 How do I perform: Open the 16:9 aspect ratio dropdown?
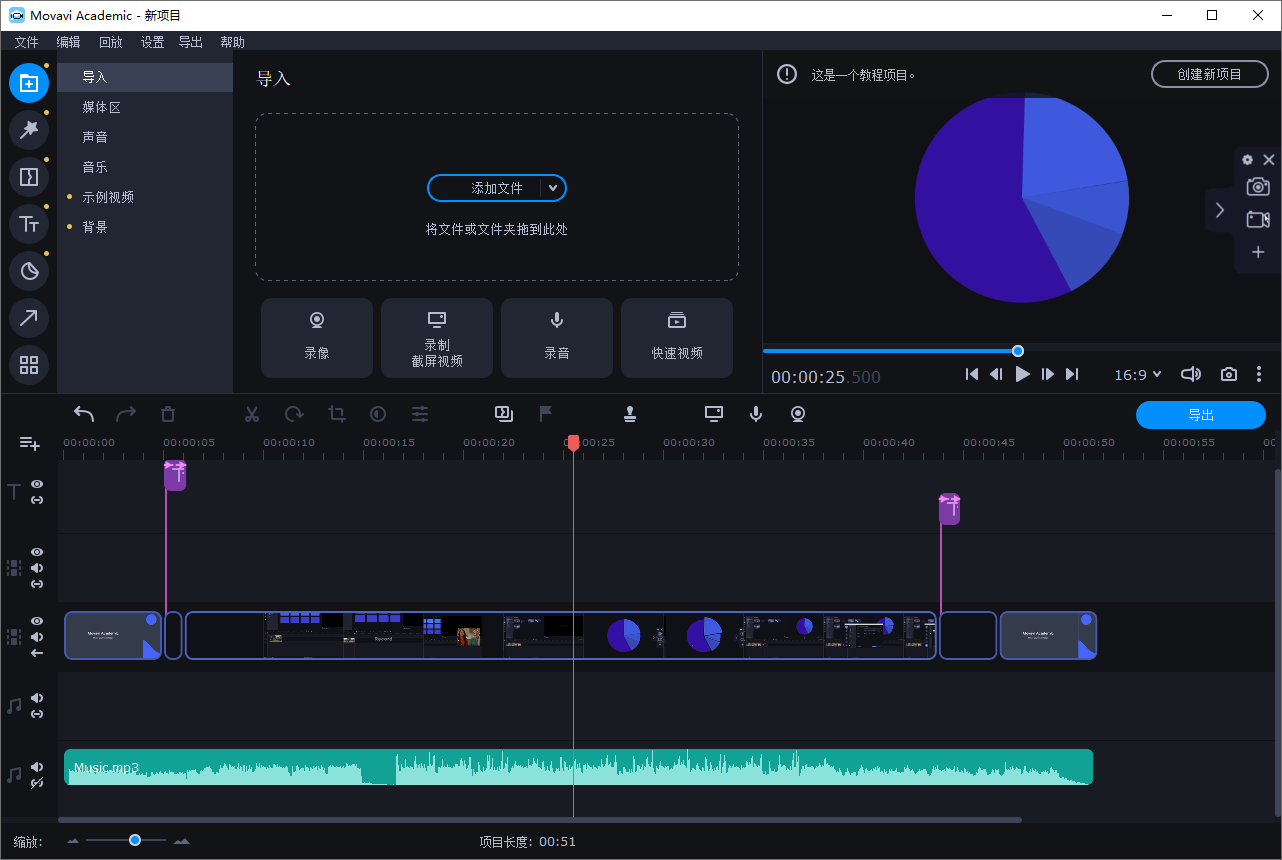[x=1138, y=374]
